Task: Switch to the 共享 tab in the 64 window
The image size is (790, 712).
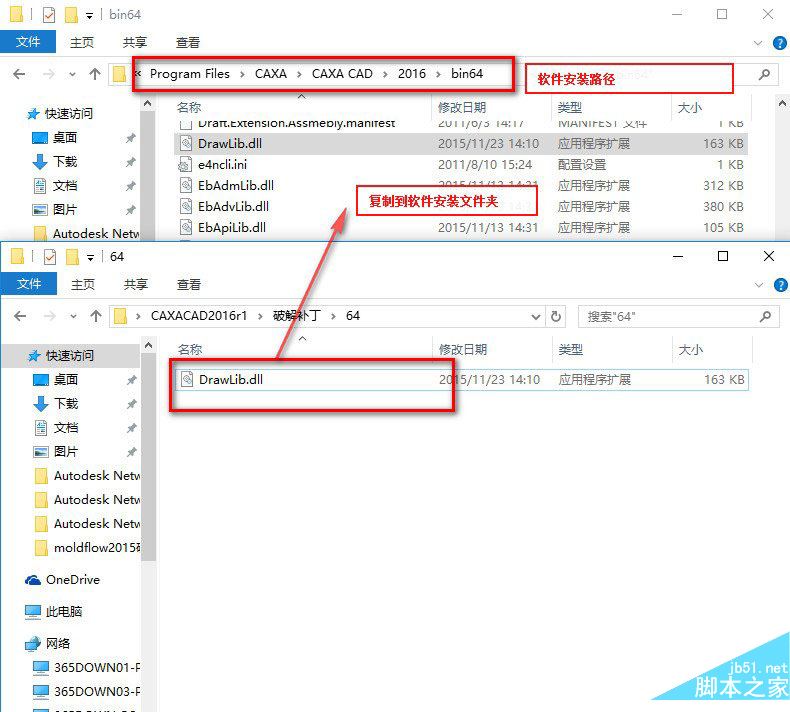Action: pos(136,284)
